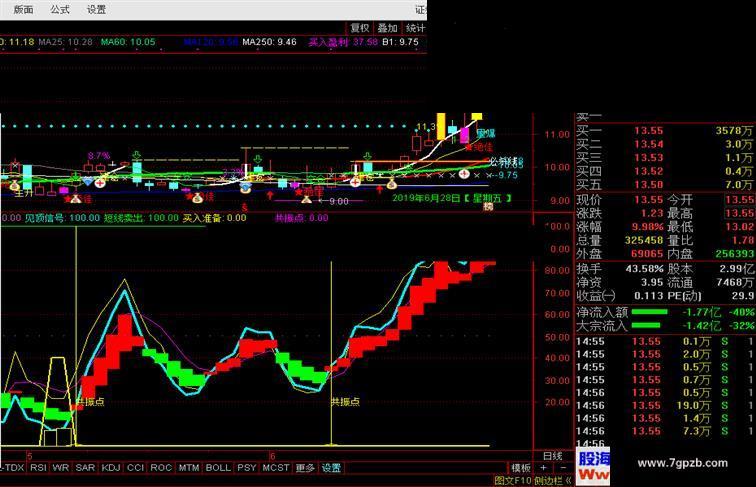Click the minus zoom-out button
756x487 pixels.
tap(563, 468)
